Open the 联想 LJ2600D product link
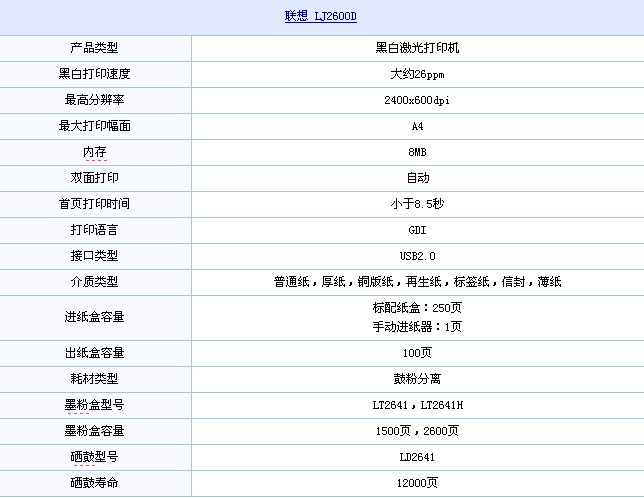The image size is (644, 498). pos(321,17)
